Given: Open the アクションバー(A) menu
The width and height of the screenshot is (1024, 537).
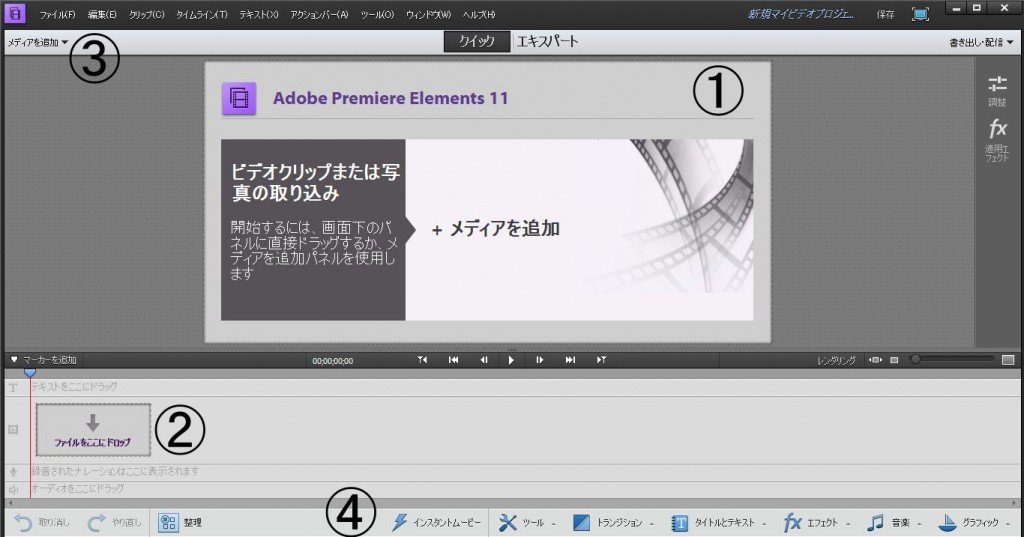Looking at the screenshot, I should [x=319, y=14].
